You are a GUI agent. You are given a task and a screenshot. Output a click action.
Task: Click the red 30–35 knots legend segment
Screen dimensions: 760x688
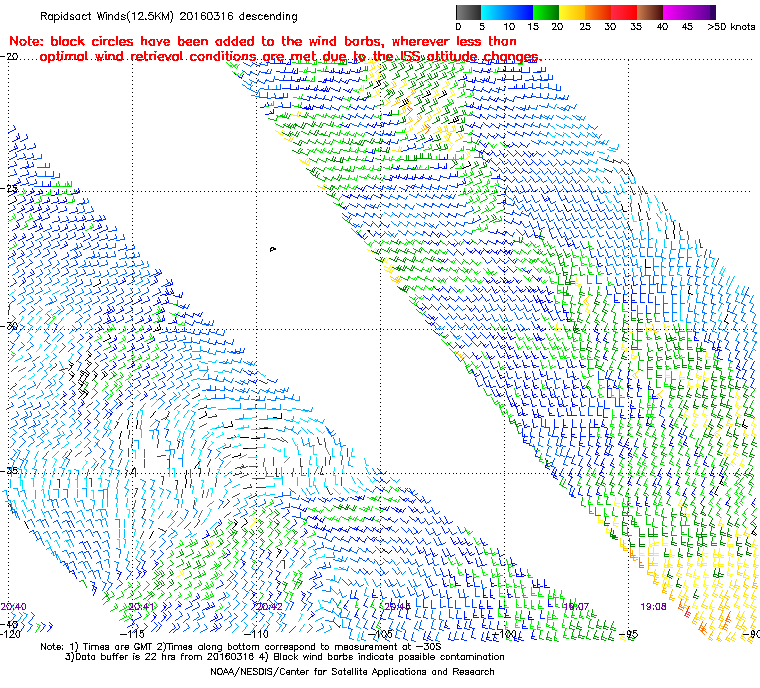(x=624, y=12)
